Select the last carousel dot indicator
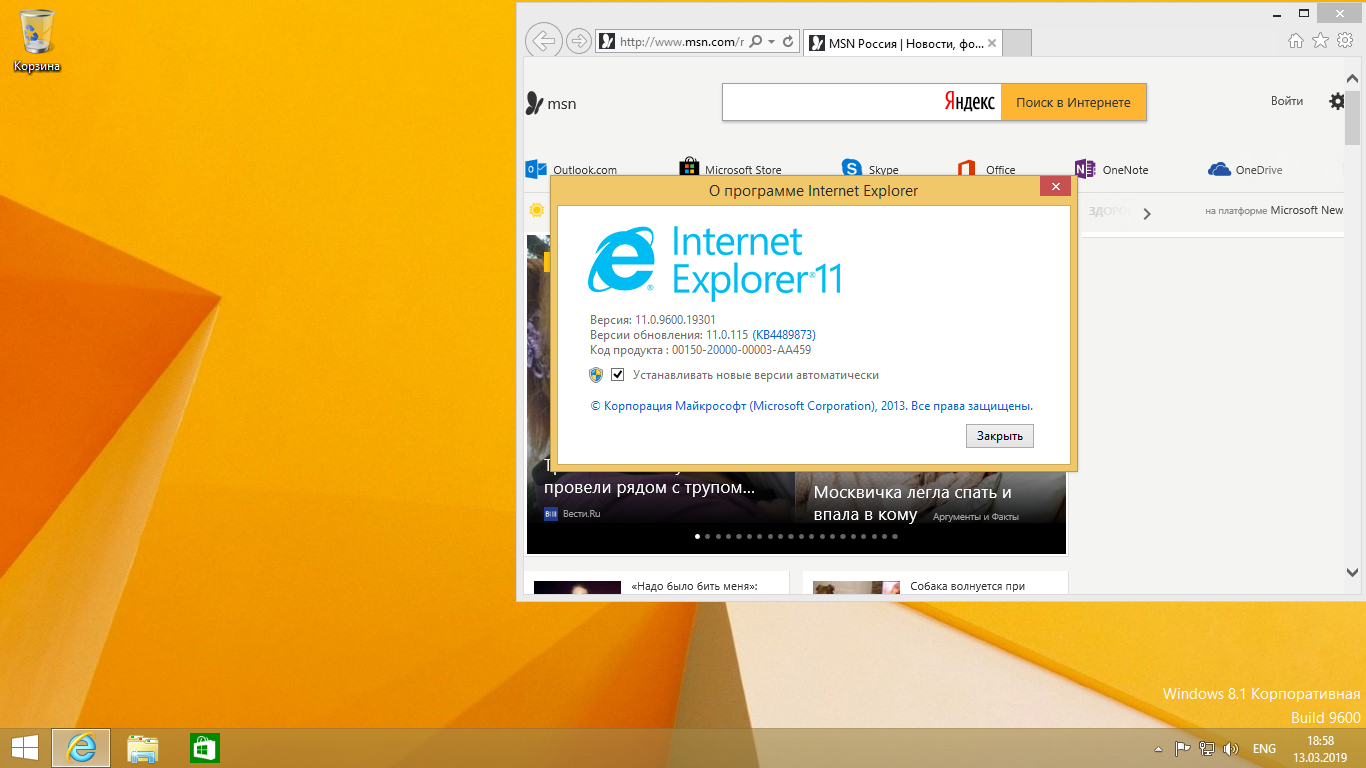Image resolution: width=1366 pixels, height=768 pixels. pos(895,537)
